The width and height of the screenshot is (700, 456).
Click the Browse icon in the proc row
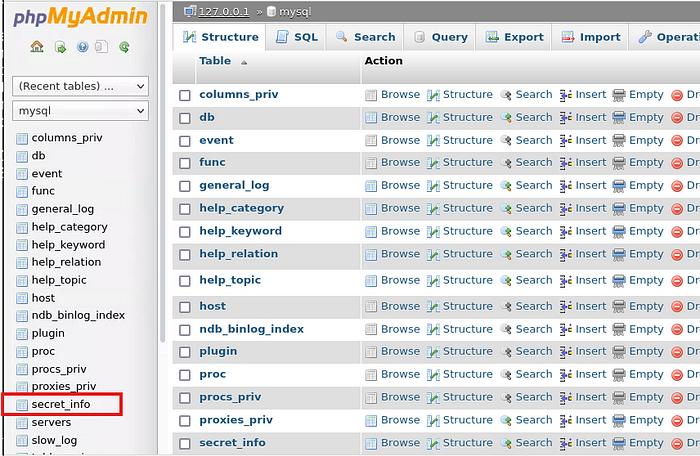(x=371, y=375)
